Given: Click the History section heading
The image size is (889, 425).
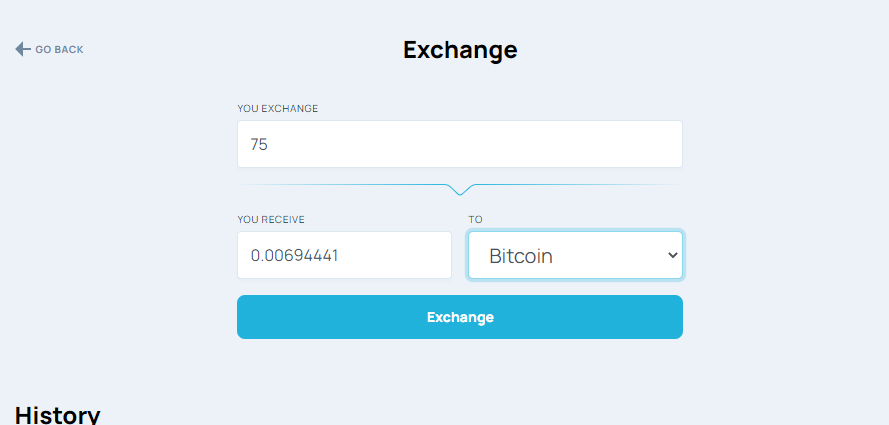Looking at the screenshot, I should [57, 415].
